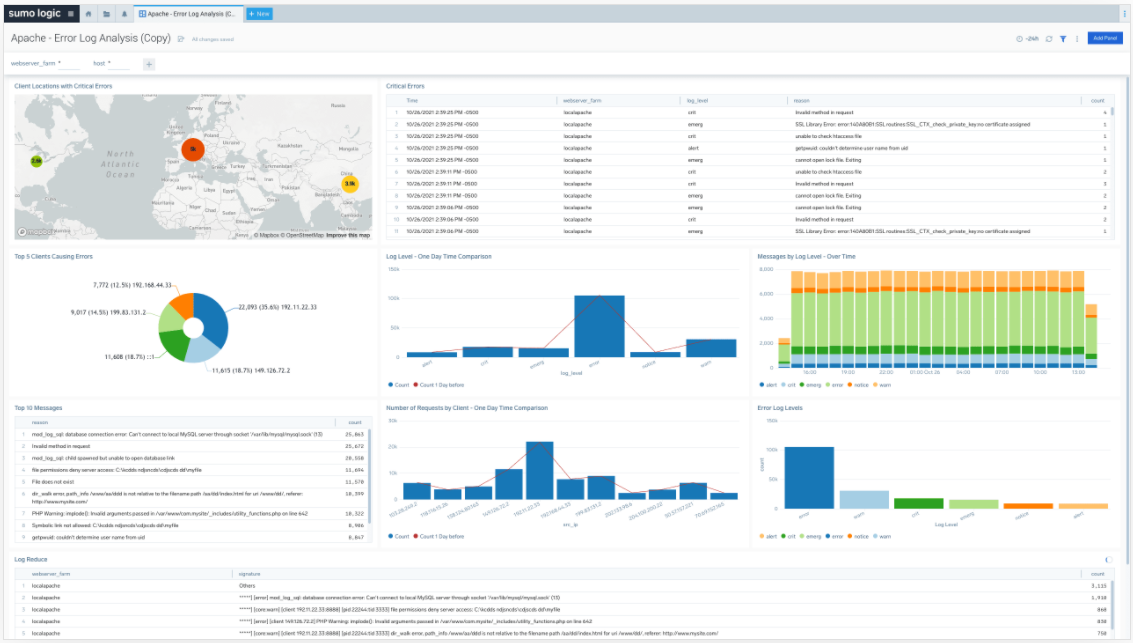The width and height of the screenshot is (1133, 643).
Task: Sort Log Reduce by signature column
Action: 249,574
